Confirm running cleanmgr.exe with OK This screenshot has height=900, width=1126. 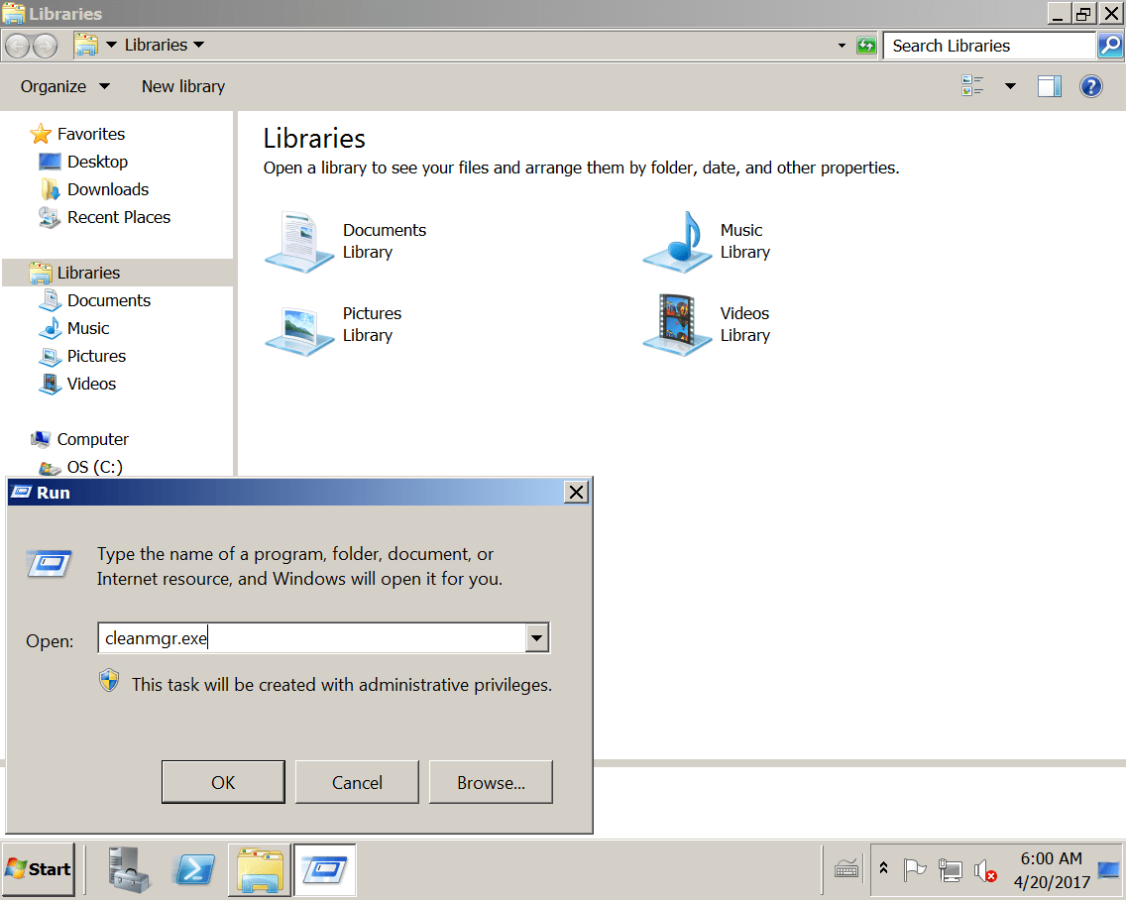click(x=222, y=781)
